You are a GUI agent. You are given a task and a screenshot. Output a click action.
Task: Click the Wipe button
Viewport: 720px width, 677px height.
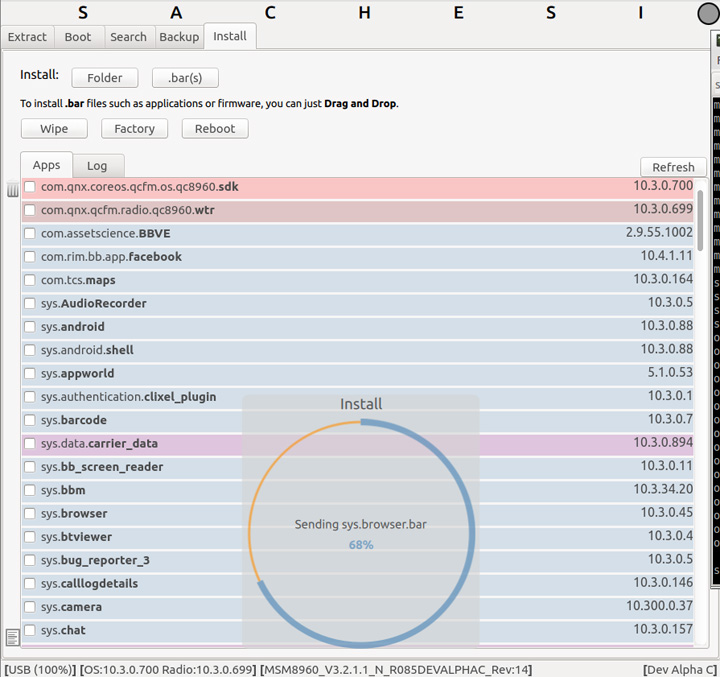(x=54, y=129)
